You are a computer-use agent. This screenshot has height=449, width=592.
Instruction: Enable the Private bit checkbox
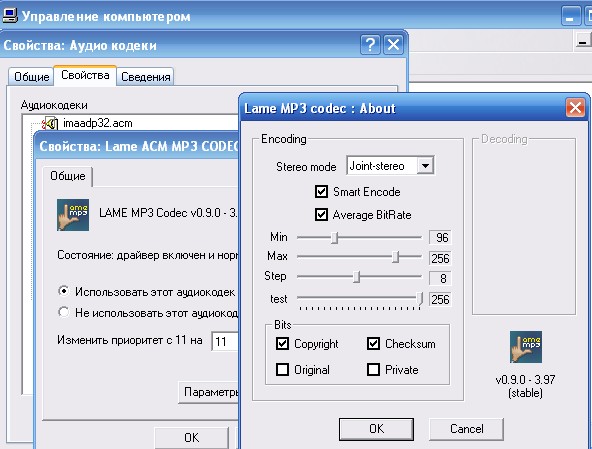[373, 369]
